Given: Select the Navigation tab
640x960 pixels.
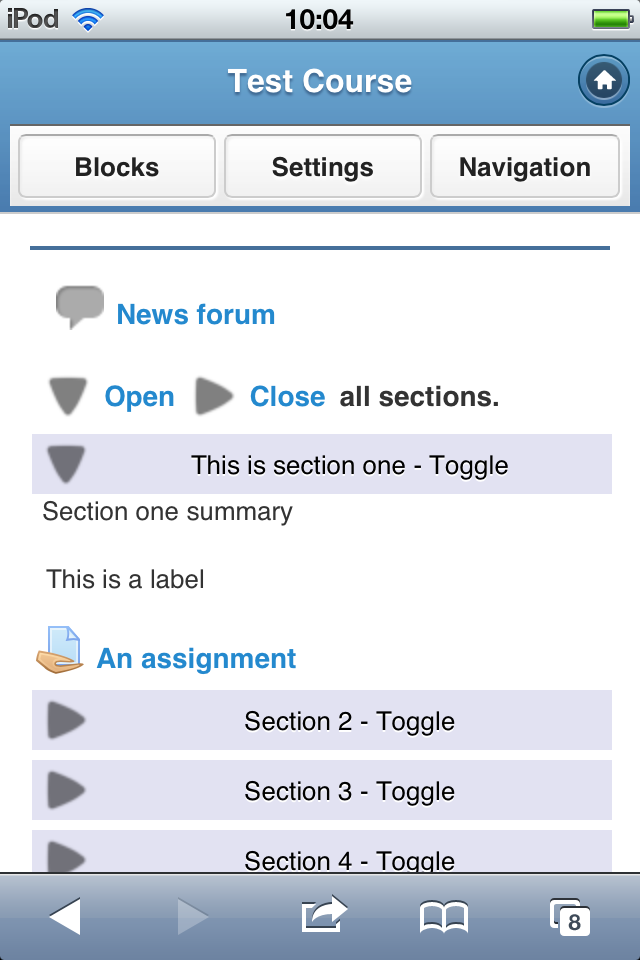Looking at the screenshot, I should pos(525,167).
